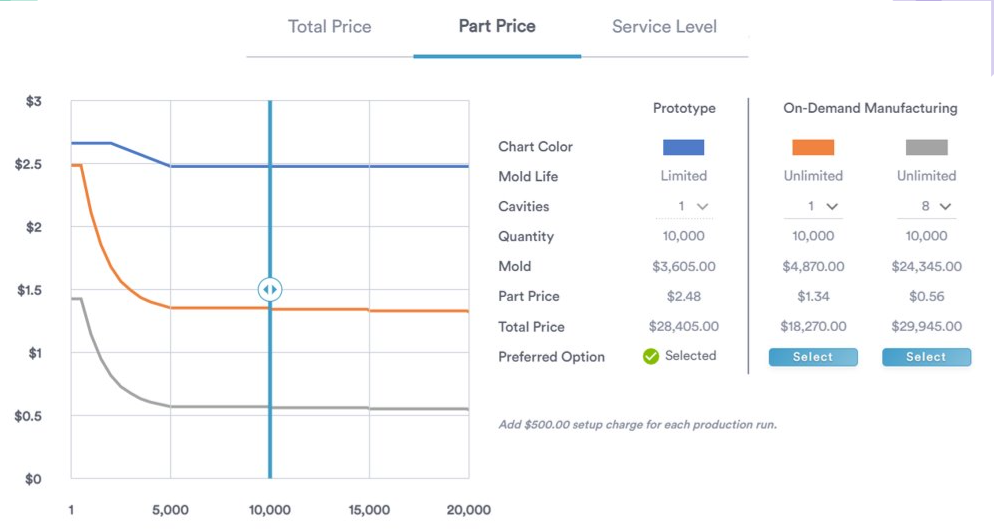The height and width of the screenshot is (531, 994).
Task: Select the gray 8-cavity manufacturing option
Action: [x=926, y=357]
